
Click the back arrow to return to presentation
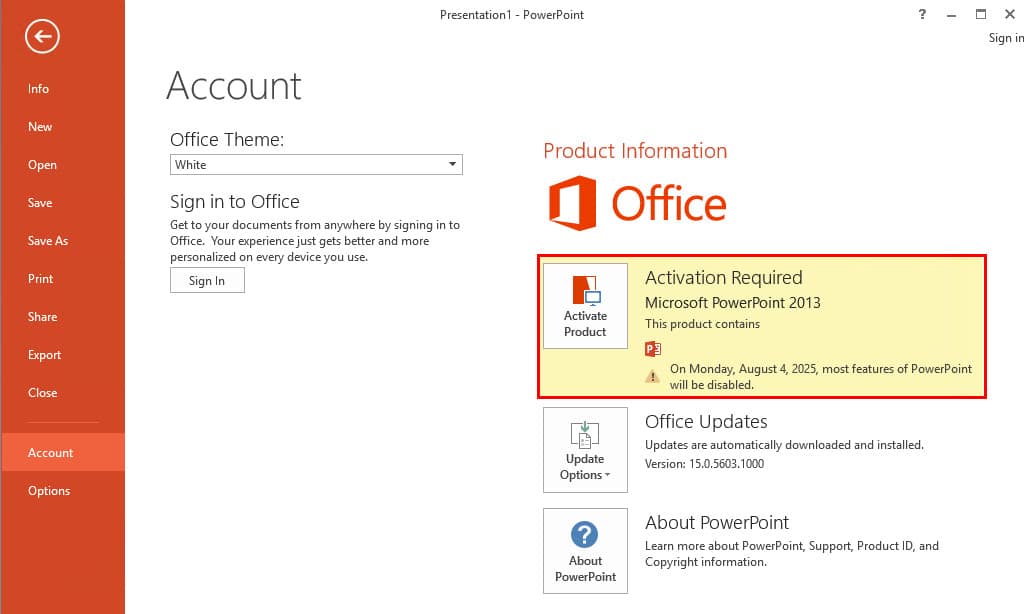coord(42,37)
